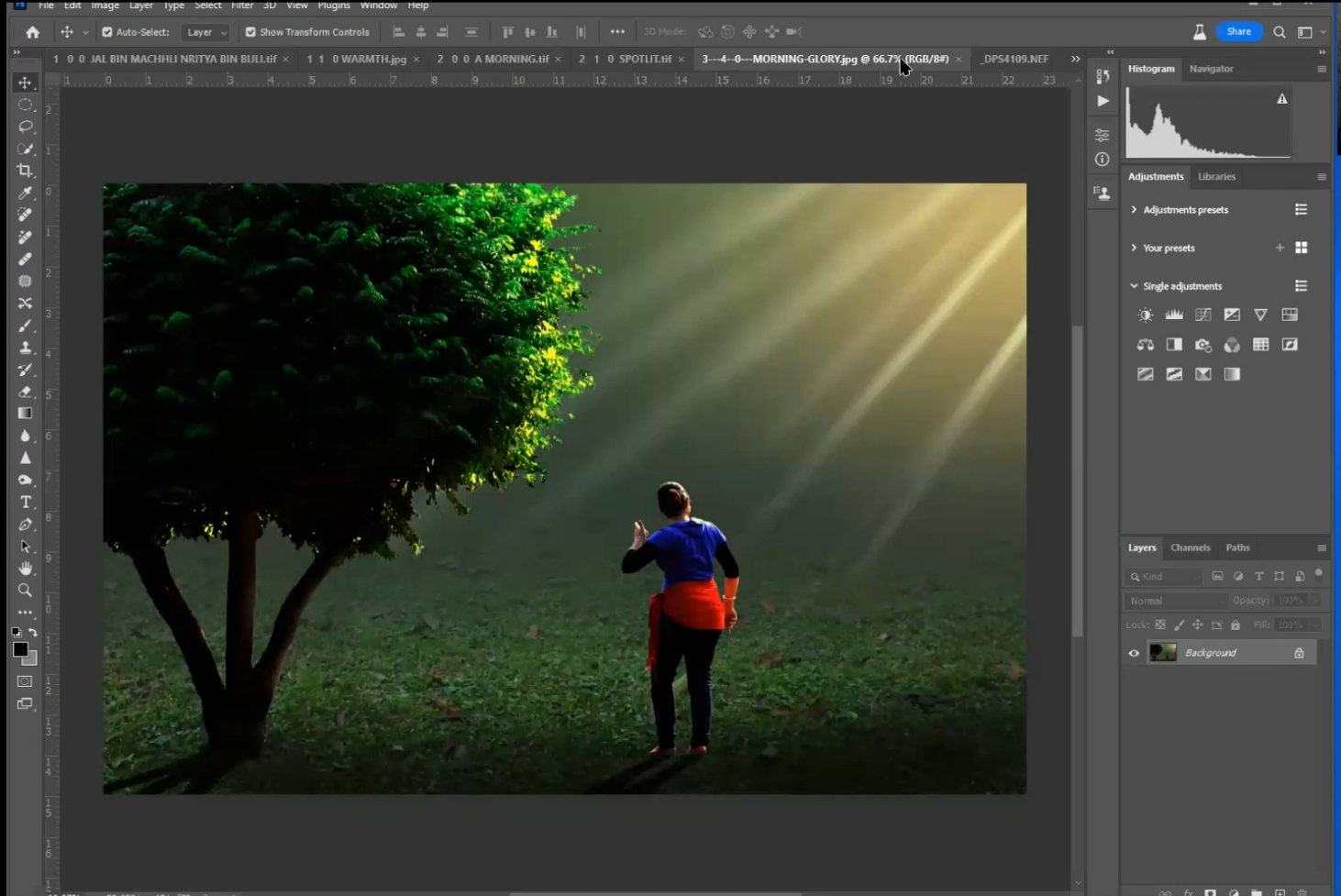Screen dimensions: 1341x896
Task: Collapse the Single adjustments section
Action: tap(1134, 286)
